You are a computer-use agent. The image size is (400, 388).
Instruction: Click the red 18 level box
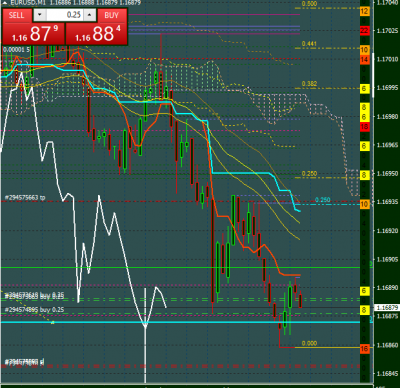365,127
